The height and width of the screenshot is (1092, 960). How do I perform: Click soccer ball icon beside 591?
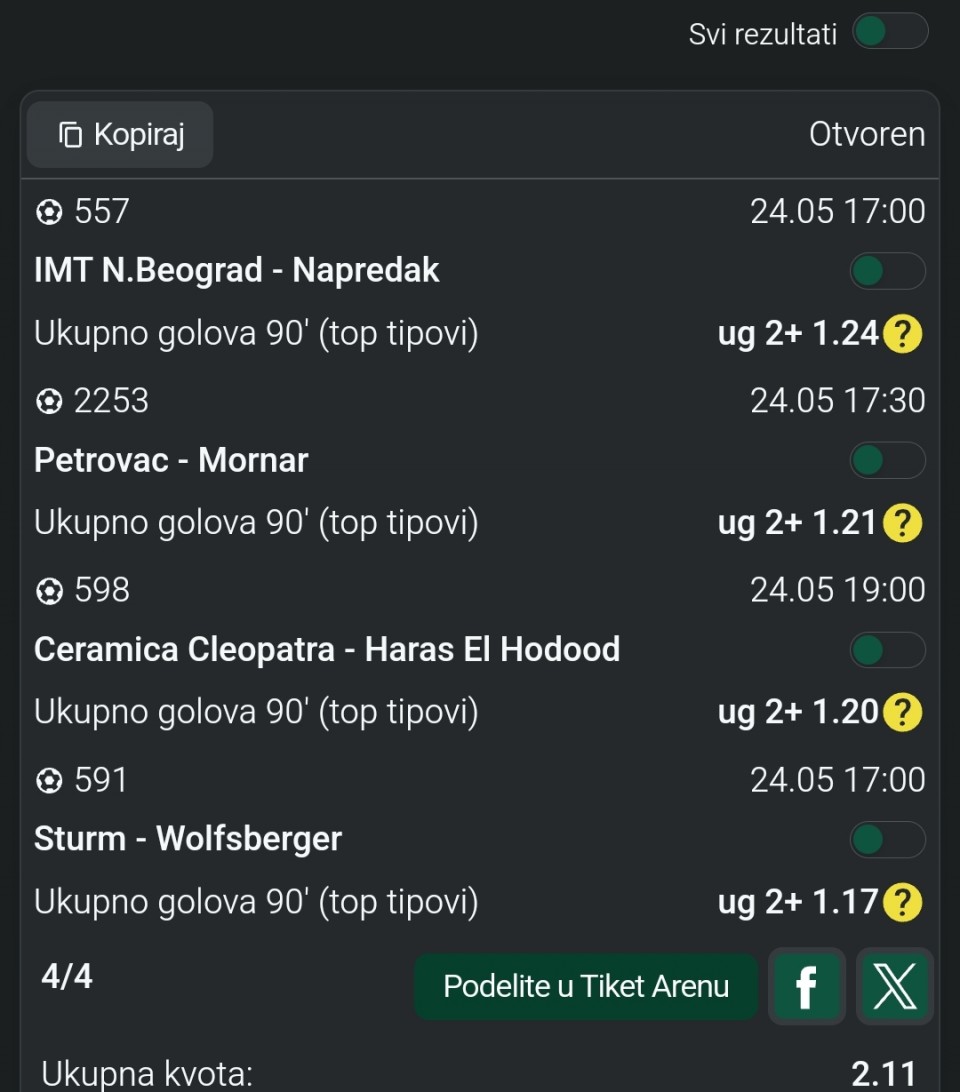pyautogui.click(x=49, y=781)
